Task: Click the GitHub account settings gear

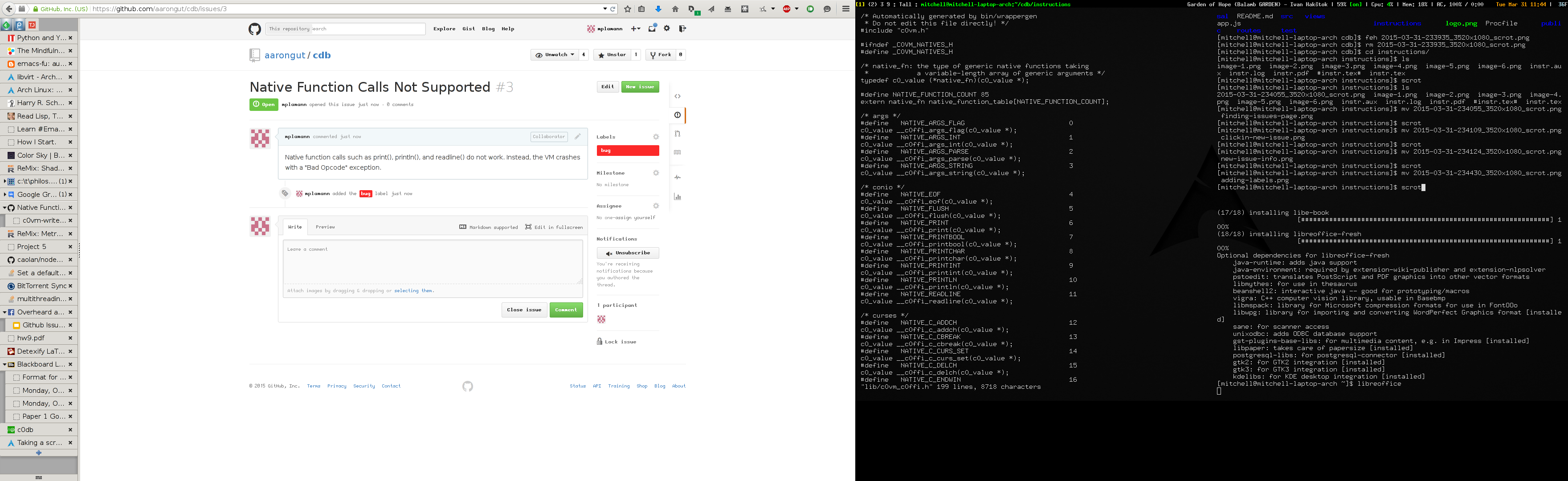Action: (x=667, y=29)
